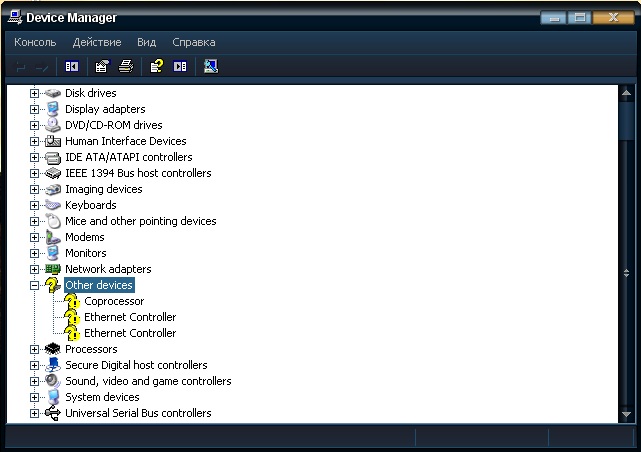Open the Действие menu

tap(97, 42)
